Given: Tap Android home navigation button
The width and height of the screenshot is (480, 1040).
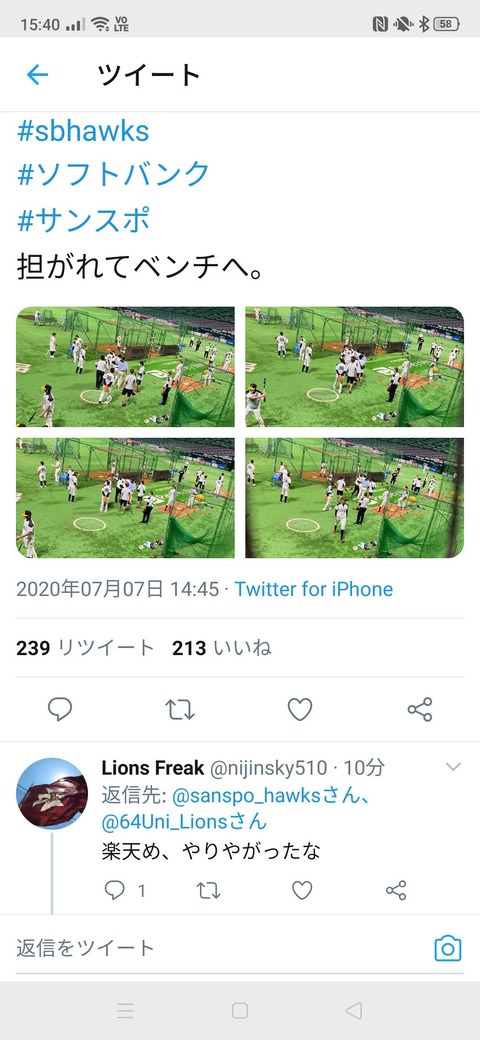Looking at the screenshot, I should 240,1010.
